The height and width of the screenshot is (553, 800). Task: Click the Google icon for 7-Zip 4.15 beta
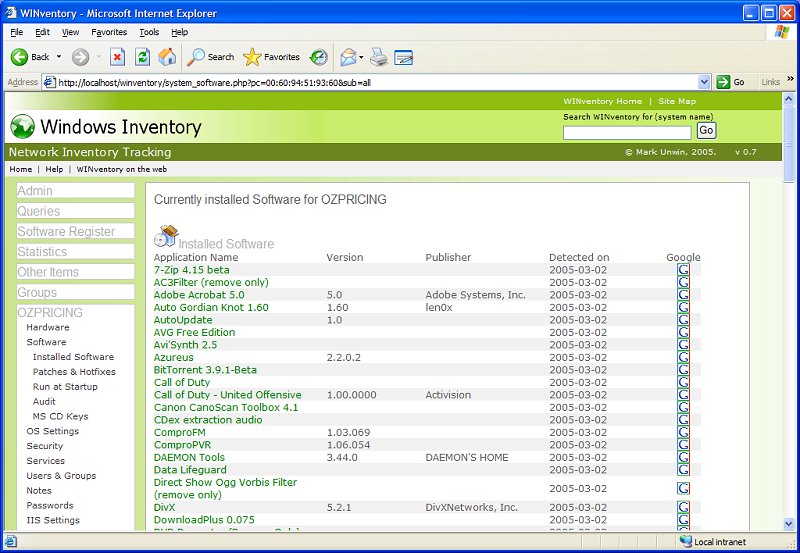coord(683,270)
